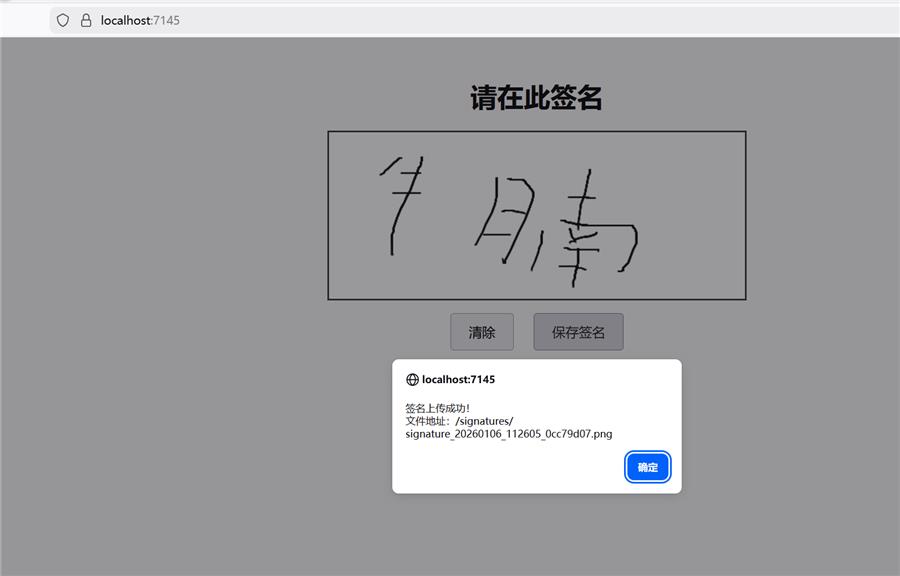Click the 签名上传成功 message text
The image size is (900, 576).
point(437,408)
